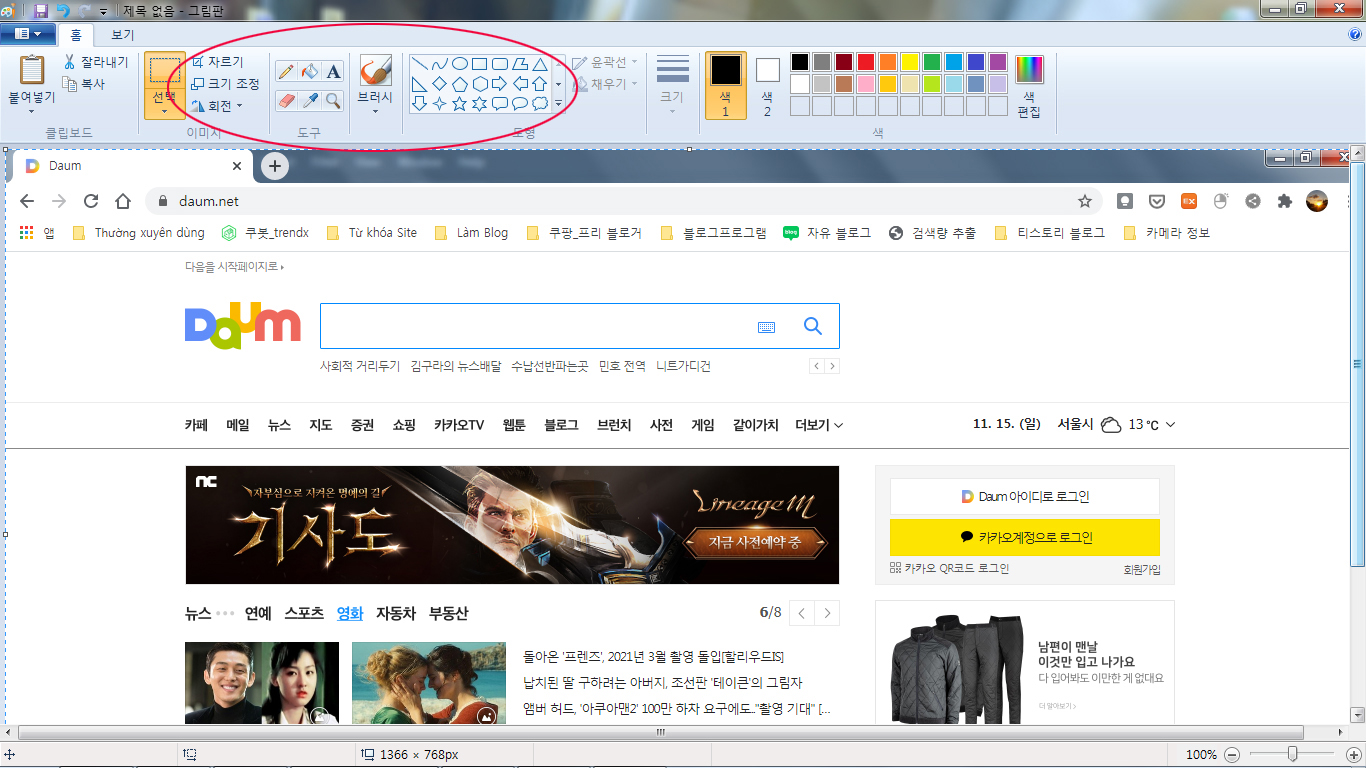
Task: Click the Undo arrow in title bar
Action: (63, 11)
